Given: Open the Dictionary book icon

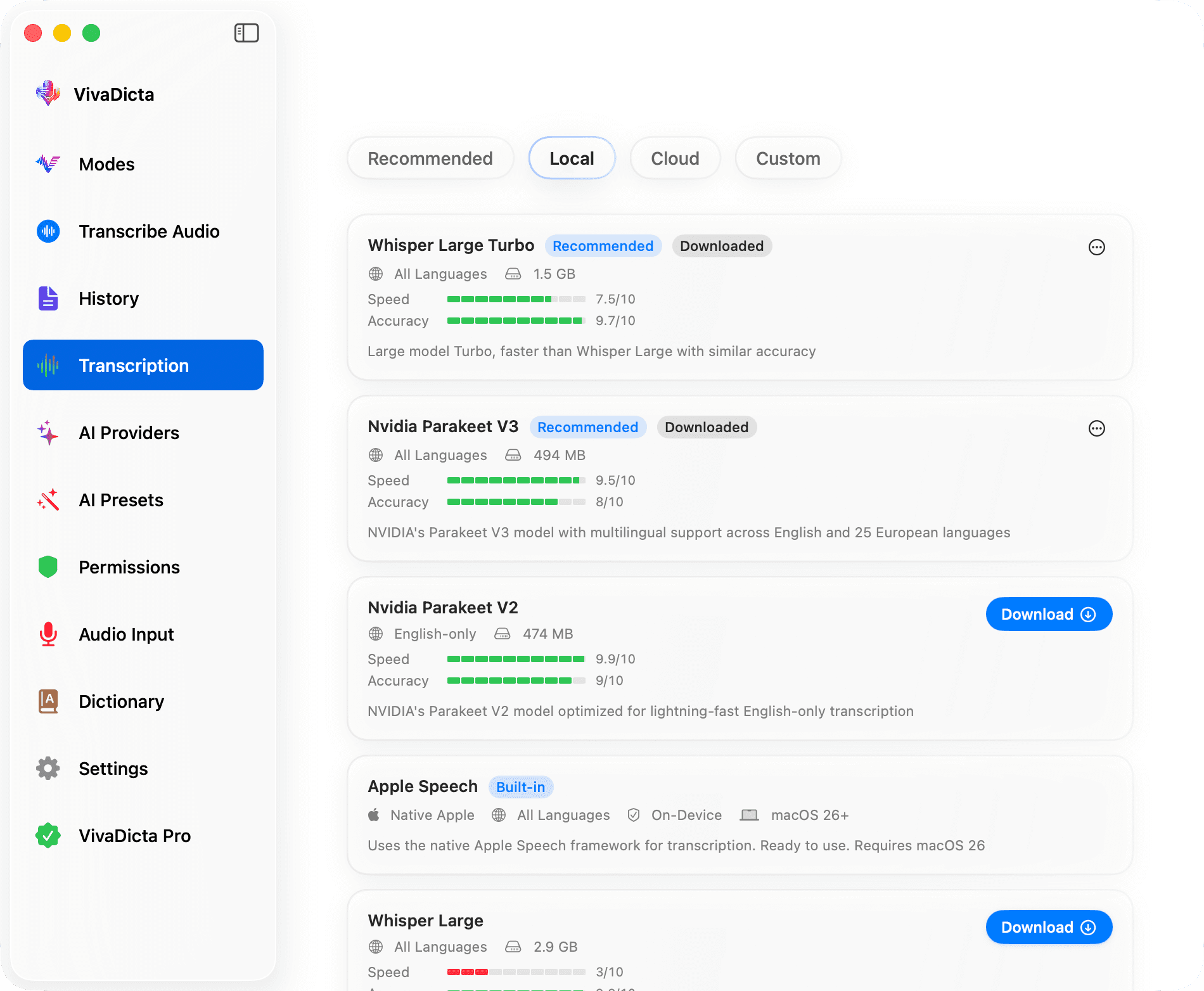Looking at the screenshot, I should [x=48, y=701].
